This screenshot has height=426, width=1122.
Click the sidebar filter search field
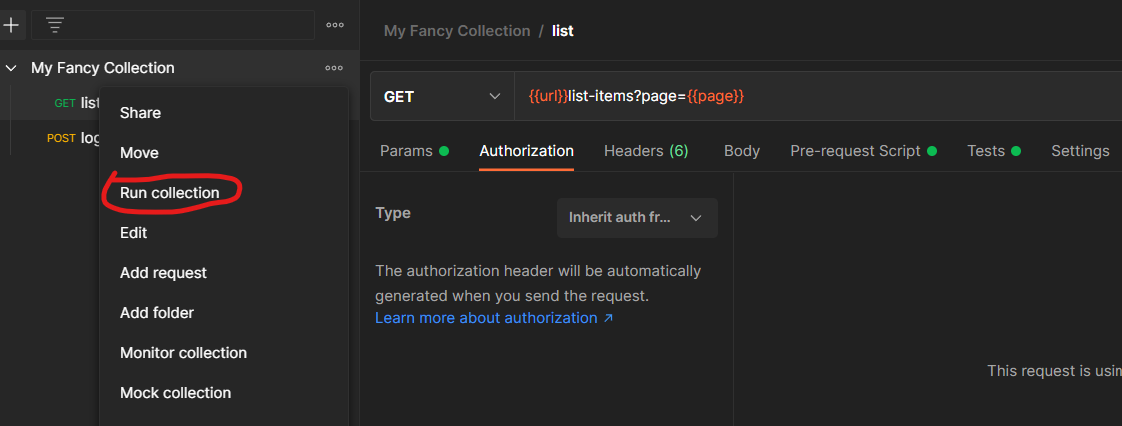coord(172,25)
